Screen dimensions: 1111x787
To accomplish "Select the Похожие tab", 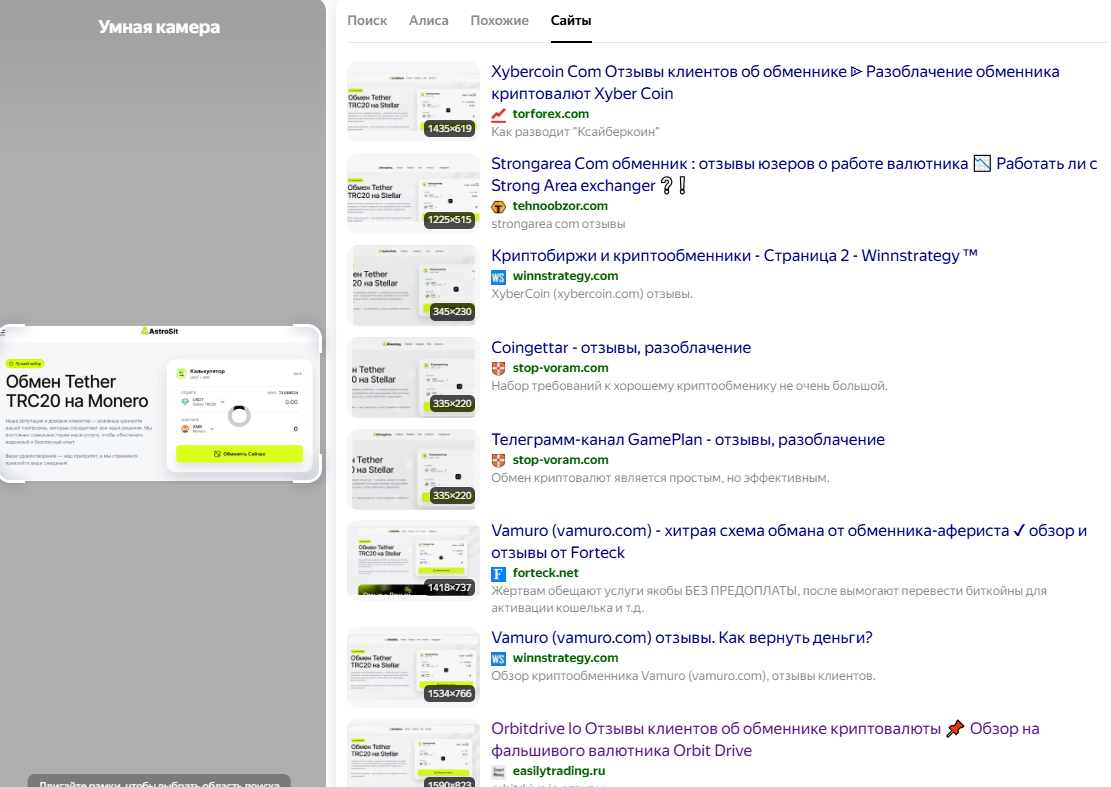I will click(x=499, y=20).
